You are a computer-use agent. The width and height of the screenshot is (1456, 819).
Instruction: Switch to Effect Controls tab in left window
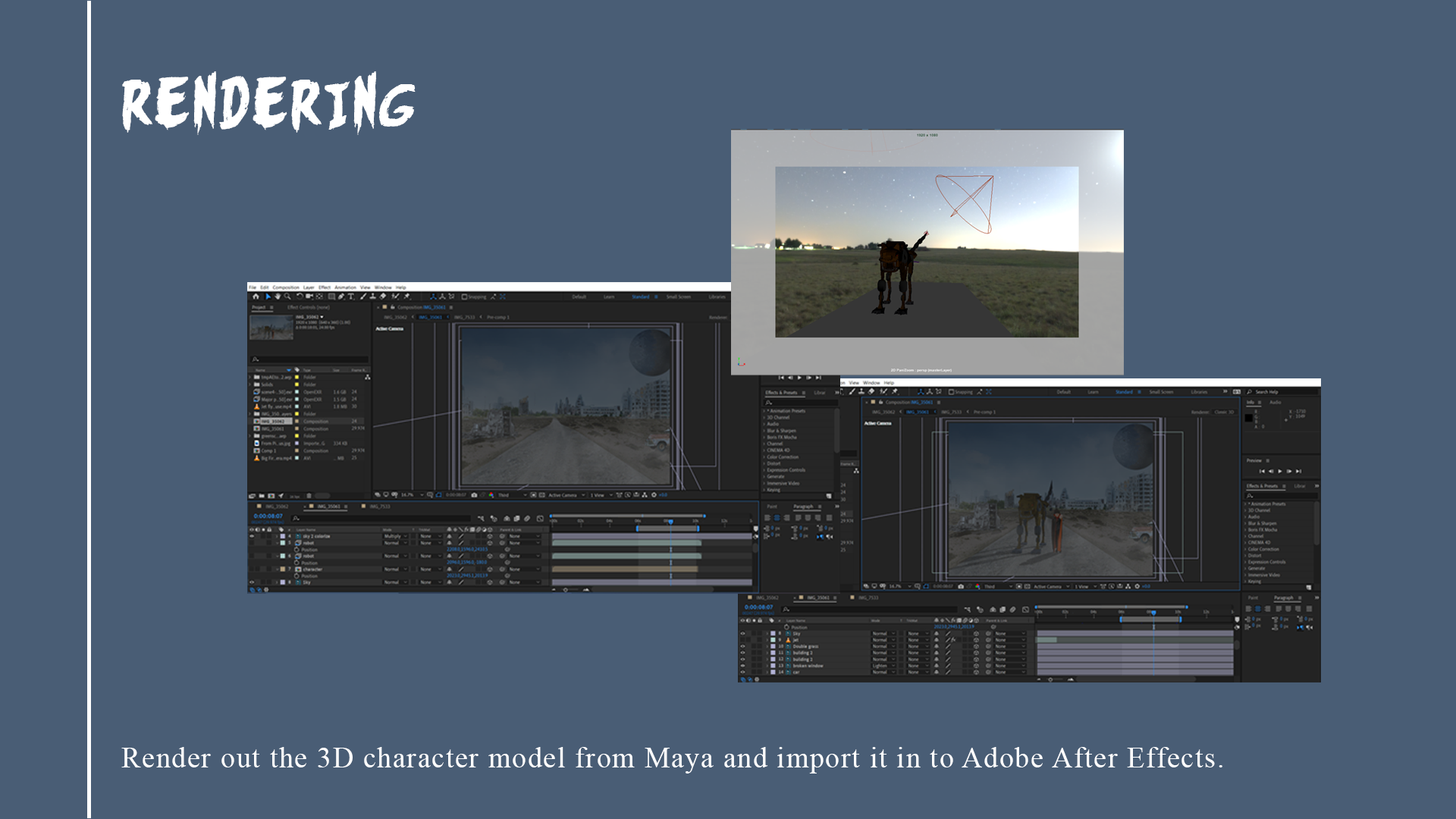pos(308,307)
